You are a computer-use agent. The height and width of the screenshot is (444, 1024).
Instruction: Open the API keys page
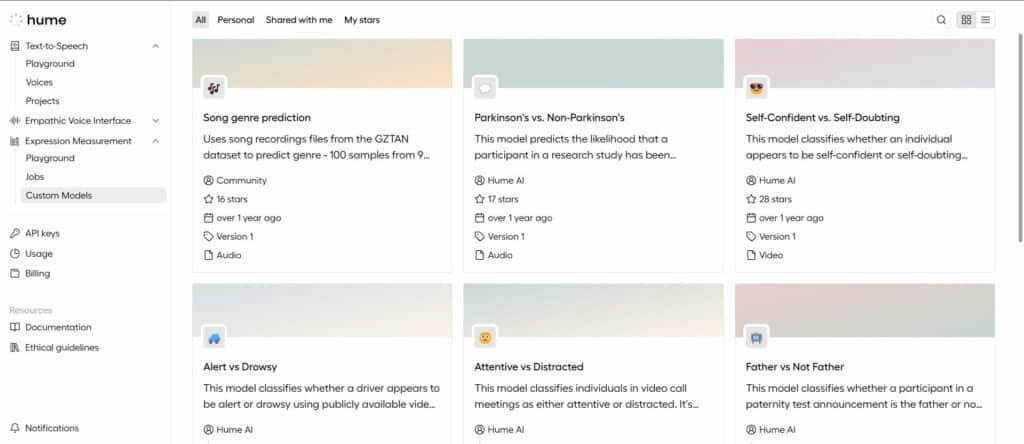pos(42,233)
